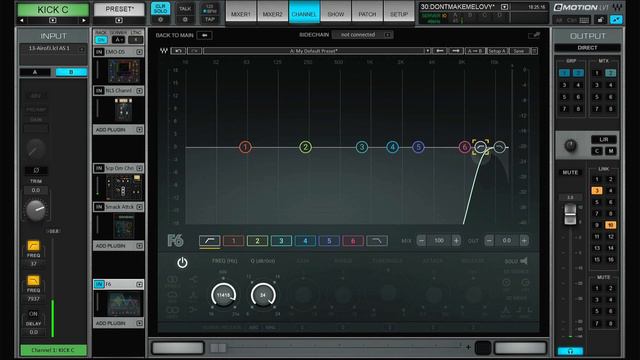The width and height of the screenshot is (640, 360).
Task: Toggle the input low-pass filter icon
Action: [33, 280]
